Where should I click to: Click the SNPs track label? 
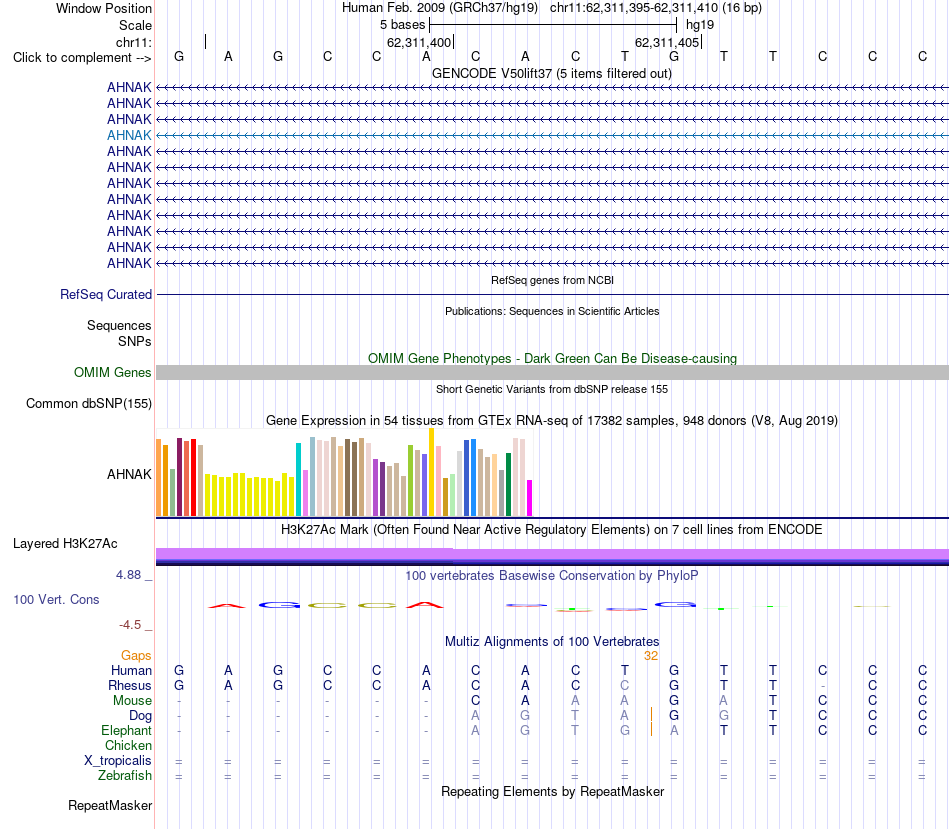(x=135, y=341)
